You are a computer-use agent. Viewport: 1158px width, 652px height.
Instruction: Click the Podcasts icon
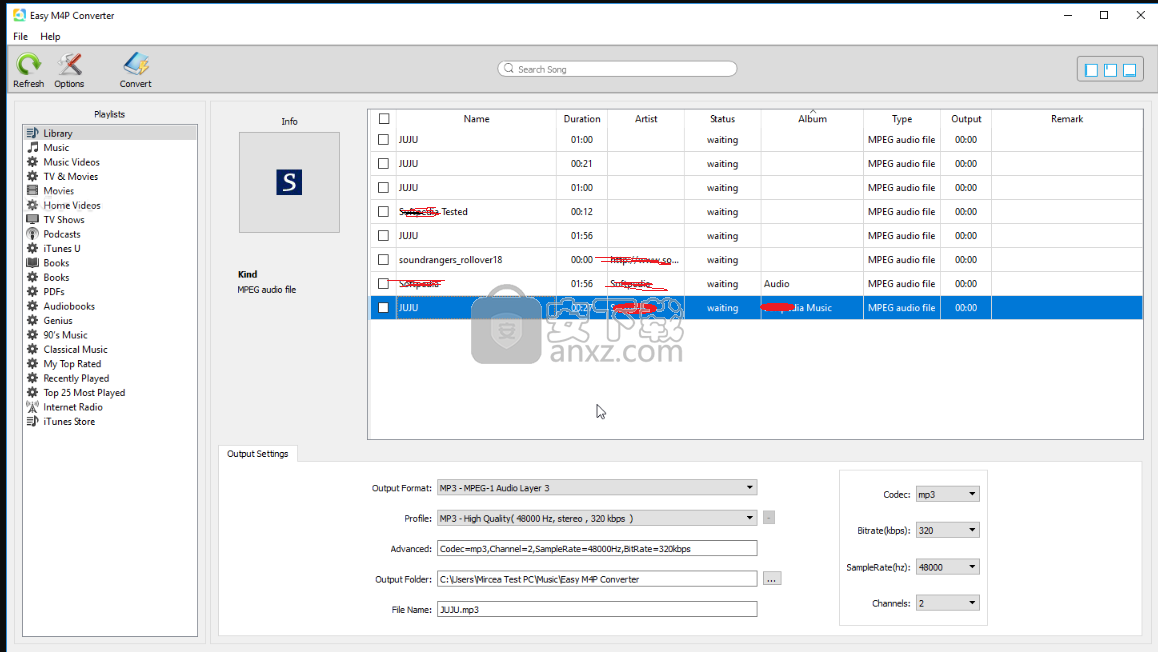32,234
